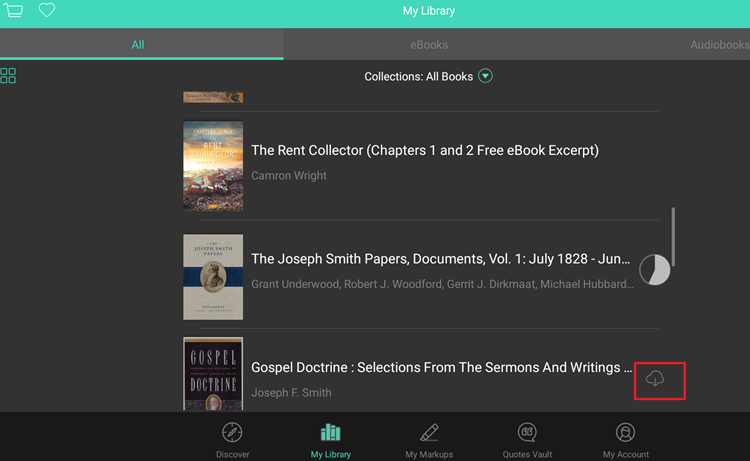Screen dimensions: 750x461
Task: Open The Rent Collector cover thumbnail
Action: (x=213, y=166)
